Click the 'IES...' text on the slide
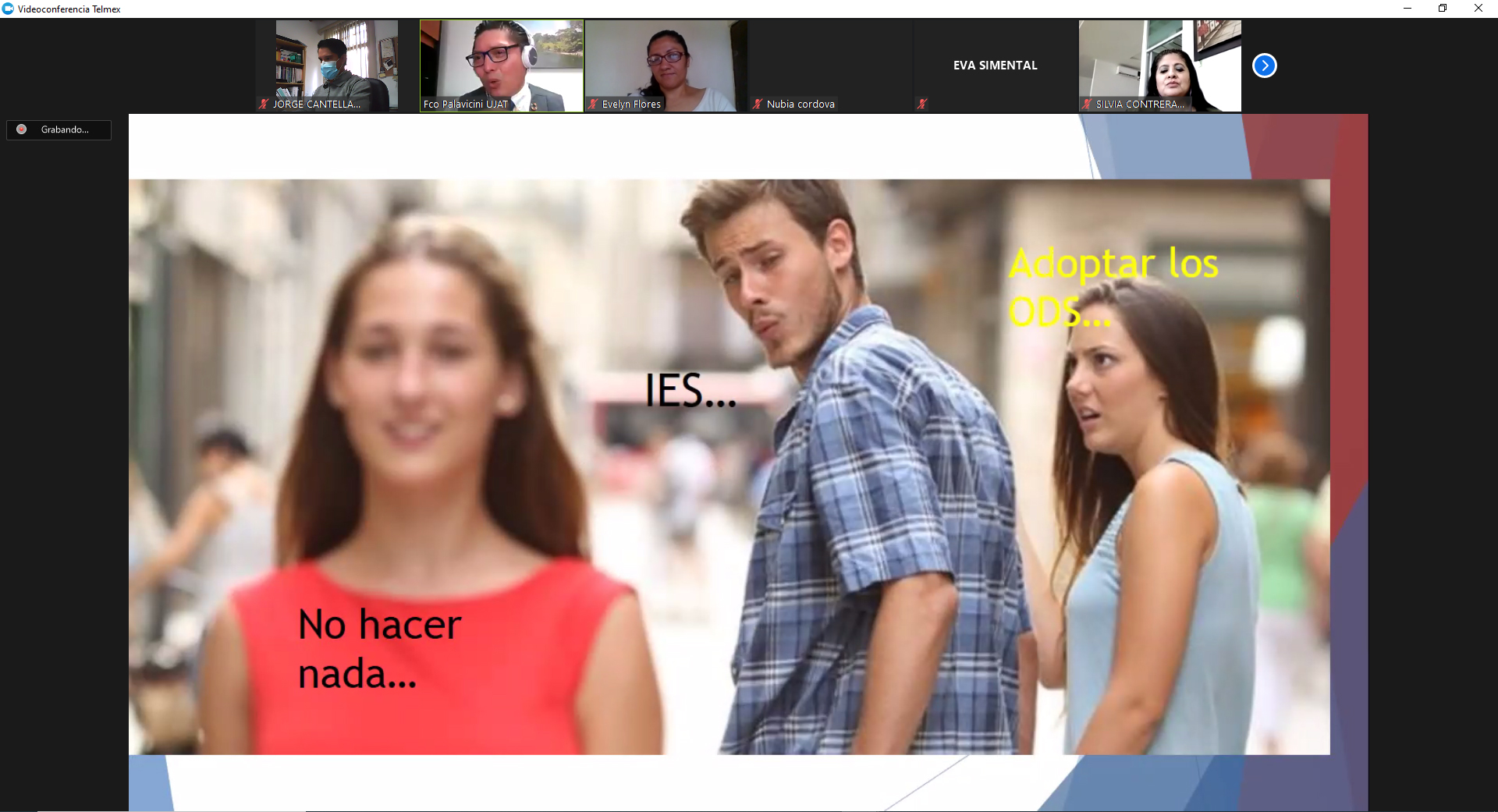Screen dimensions: 1498x812 (690, 391)
